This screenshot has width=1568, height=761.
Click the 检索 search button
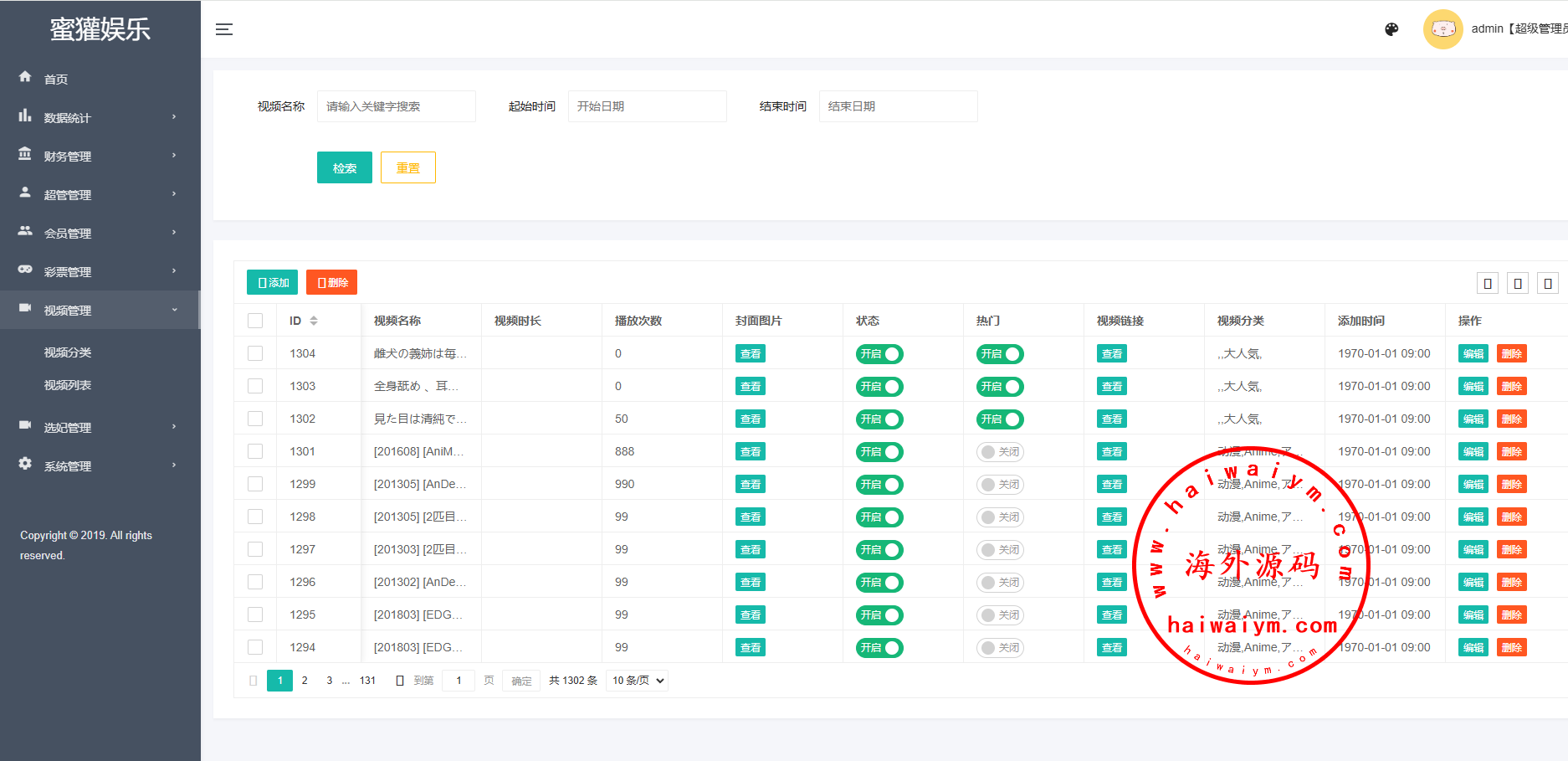click(x=344, y=167)
